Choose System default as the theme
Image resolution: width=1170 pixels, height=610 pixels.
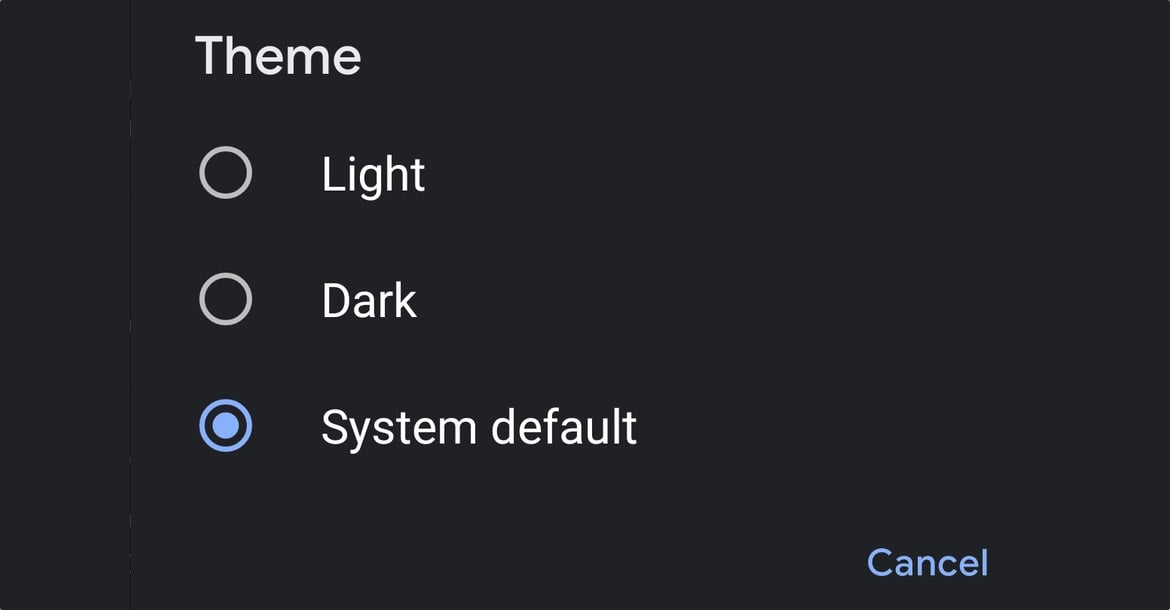[x=225, y=426]
